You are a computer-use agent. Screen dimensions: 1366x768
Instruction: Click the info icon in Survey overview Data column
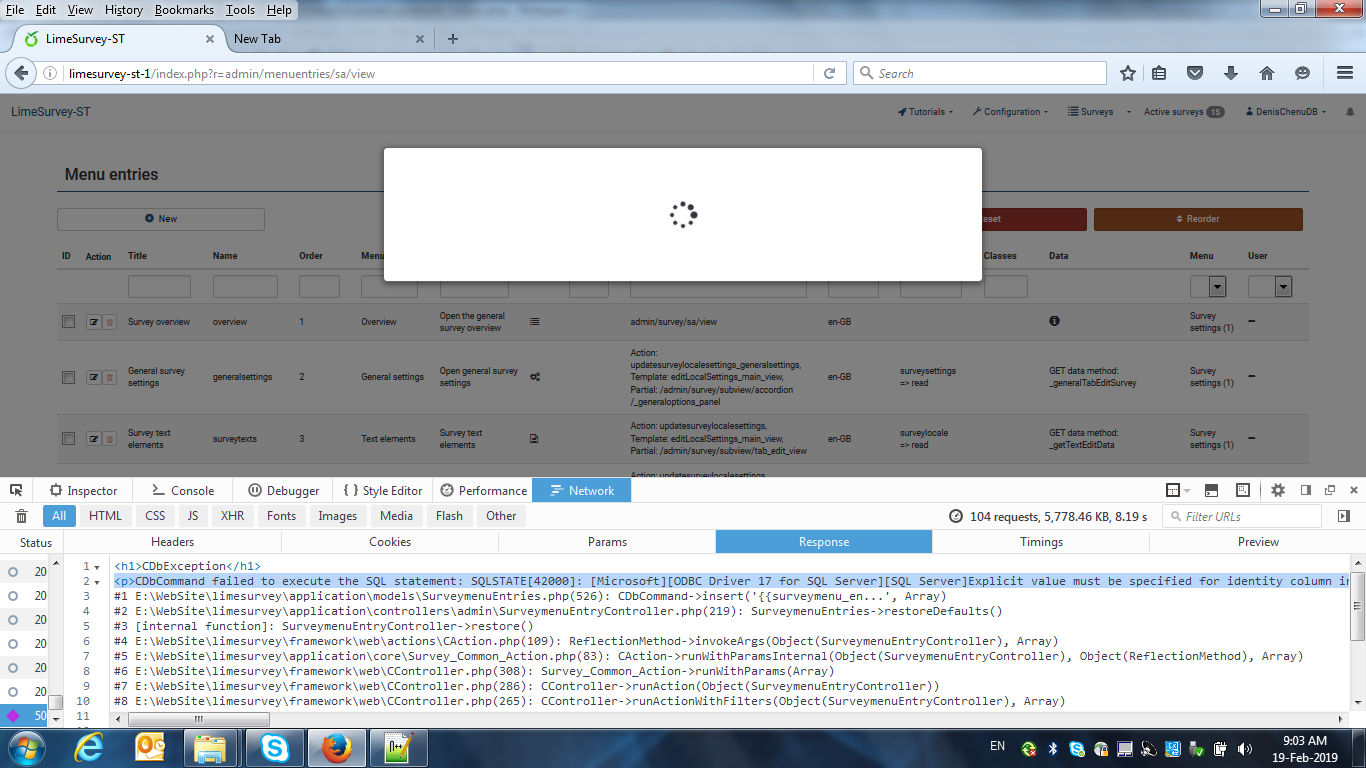(1054, 321)
